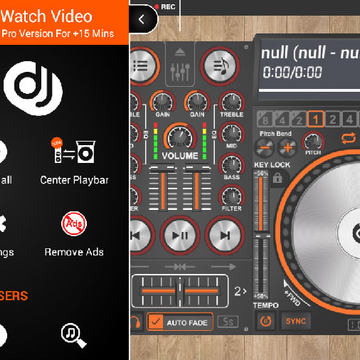The image size is (360, 360).
Task: Adjust the right deck MID knob
Action: (231, 133)
